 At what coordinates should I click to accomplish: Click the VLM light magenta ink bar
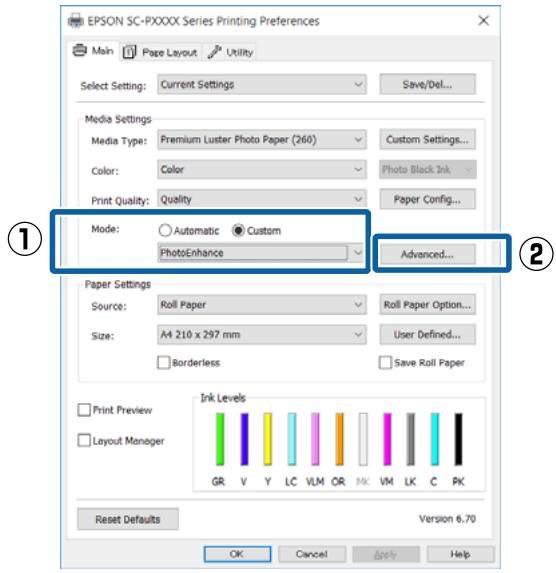click(x=315, y=439)
